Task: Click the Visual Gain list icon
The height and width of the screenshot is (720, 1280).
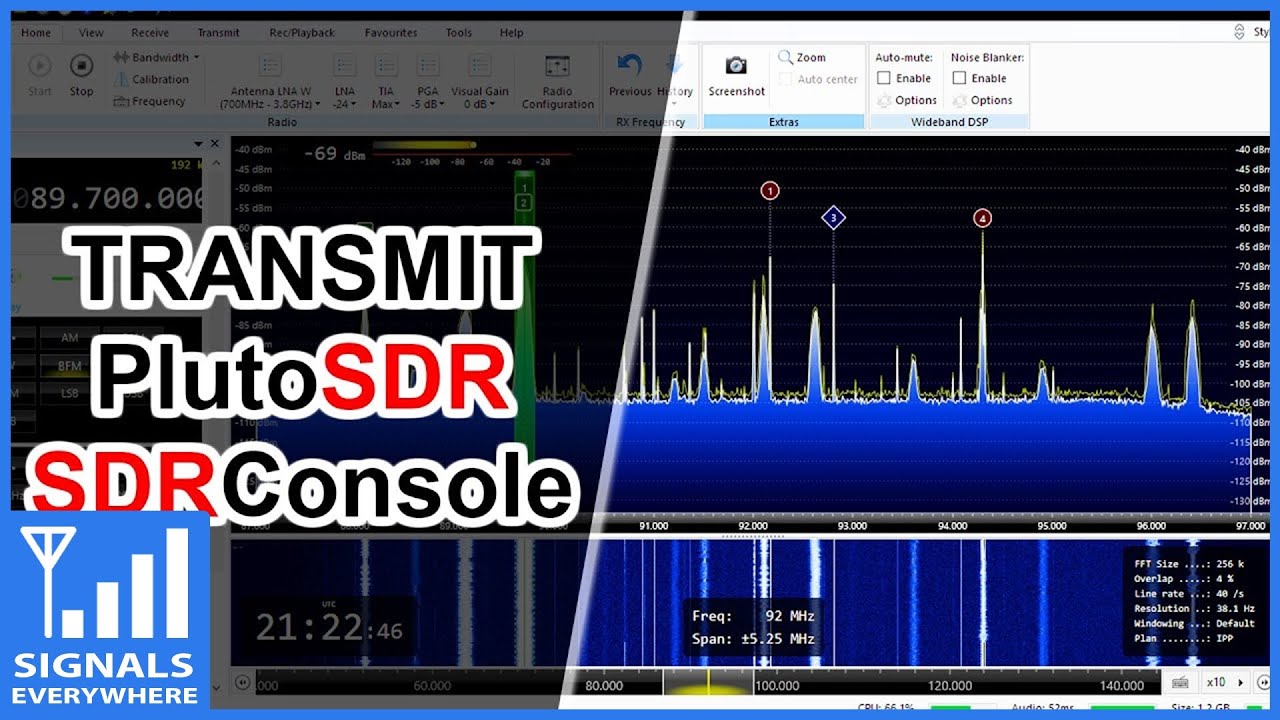Action: [480, 67]
